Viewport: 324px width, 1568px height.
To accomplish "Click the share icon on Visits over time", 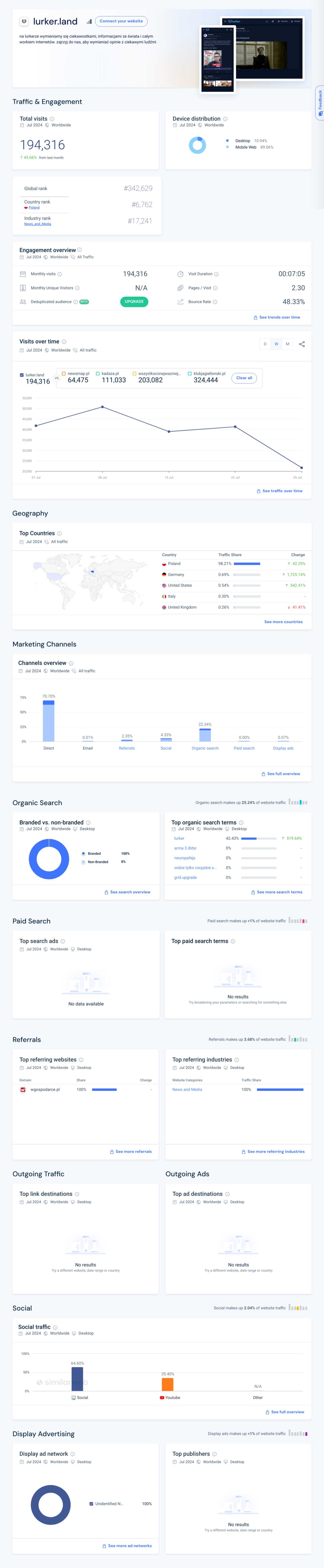I will coord(302,344).
